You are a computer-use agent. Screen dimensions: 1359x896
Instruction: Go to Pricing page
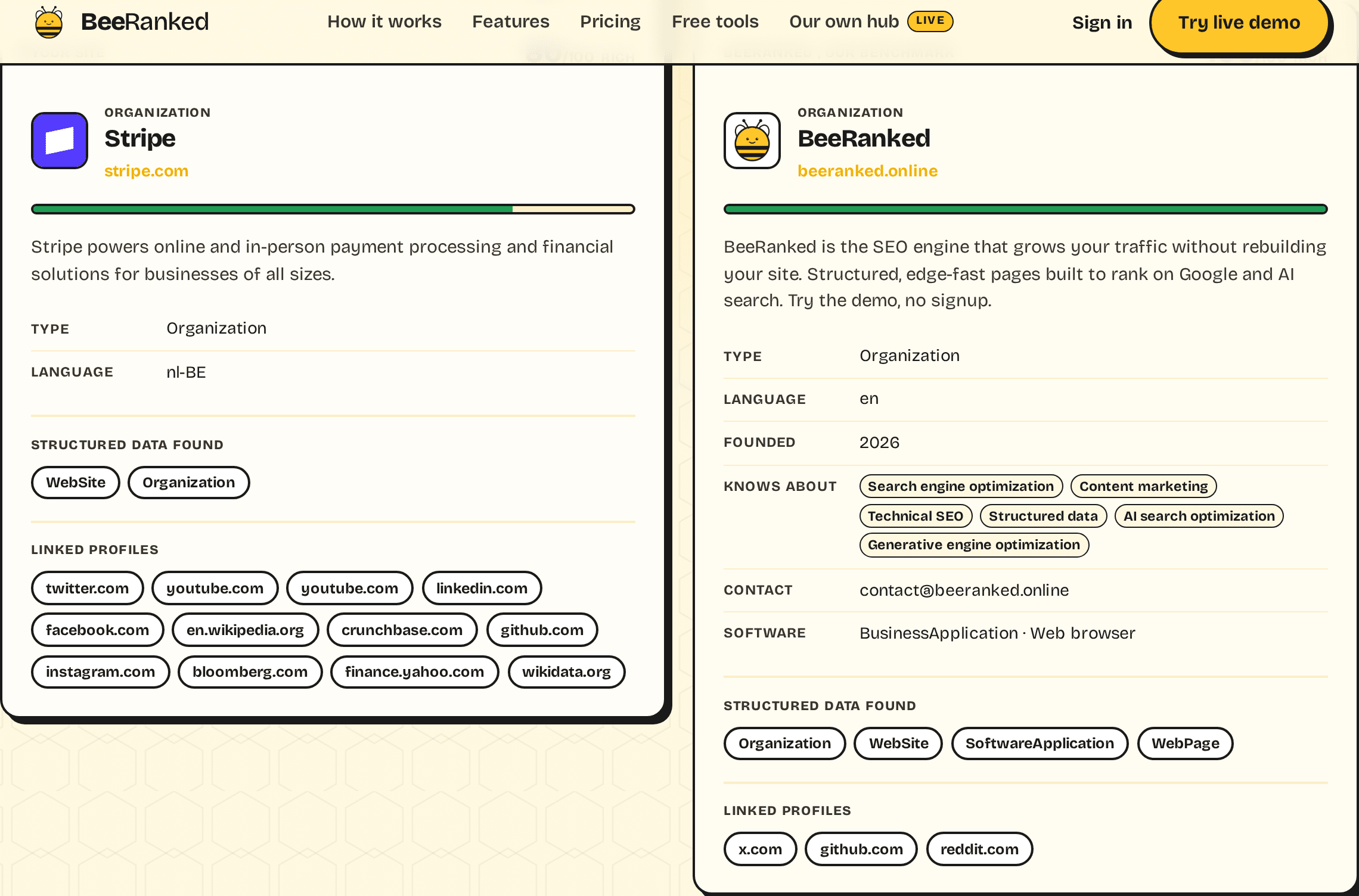(x=610, y=21)
